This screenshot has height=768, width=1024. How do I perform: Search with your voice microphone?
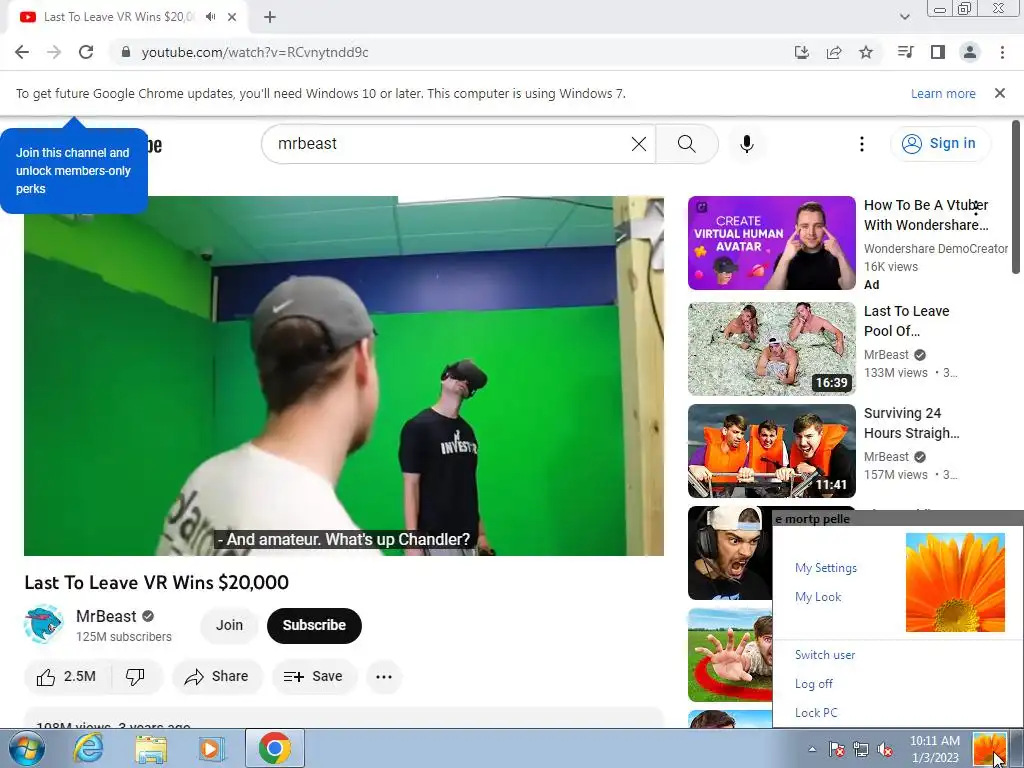(x=747, y=144)
